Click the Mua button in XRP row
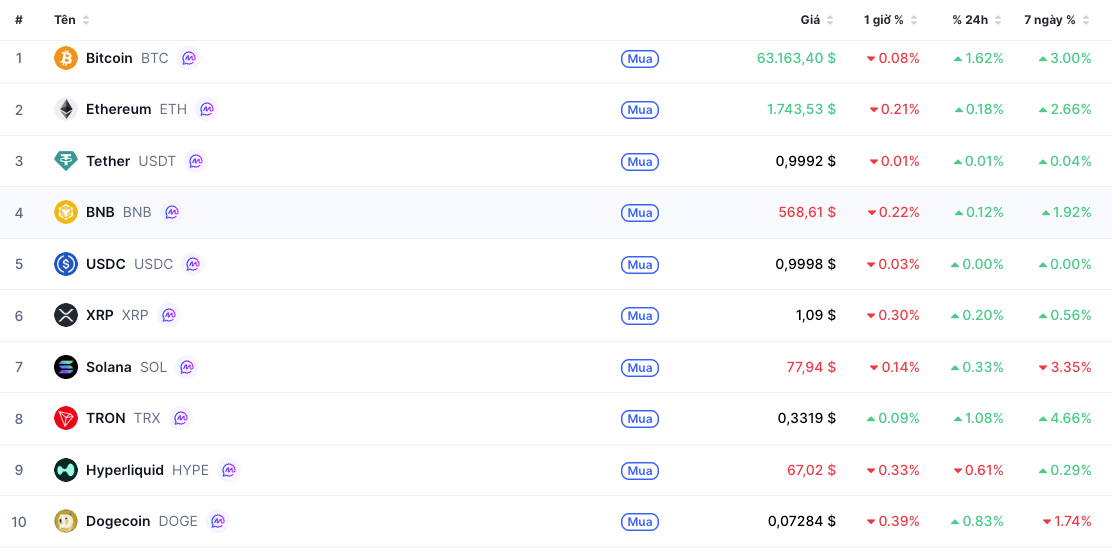The width and height of the screenshot is (1112, 552). tap(640, 316)
